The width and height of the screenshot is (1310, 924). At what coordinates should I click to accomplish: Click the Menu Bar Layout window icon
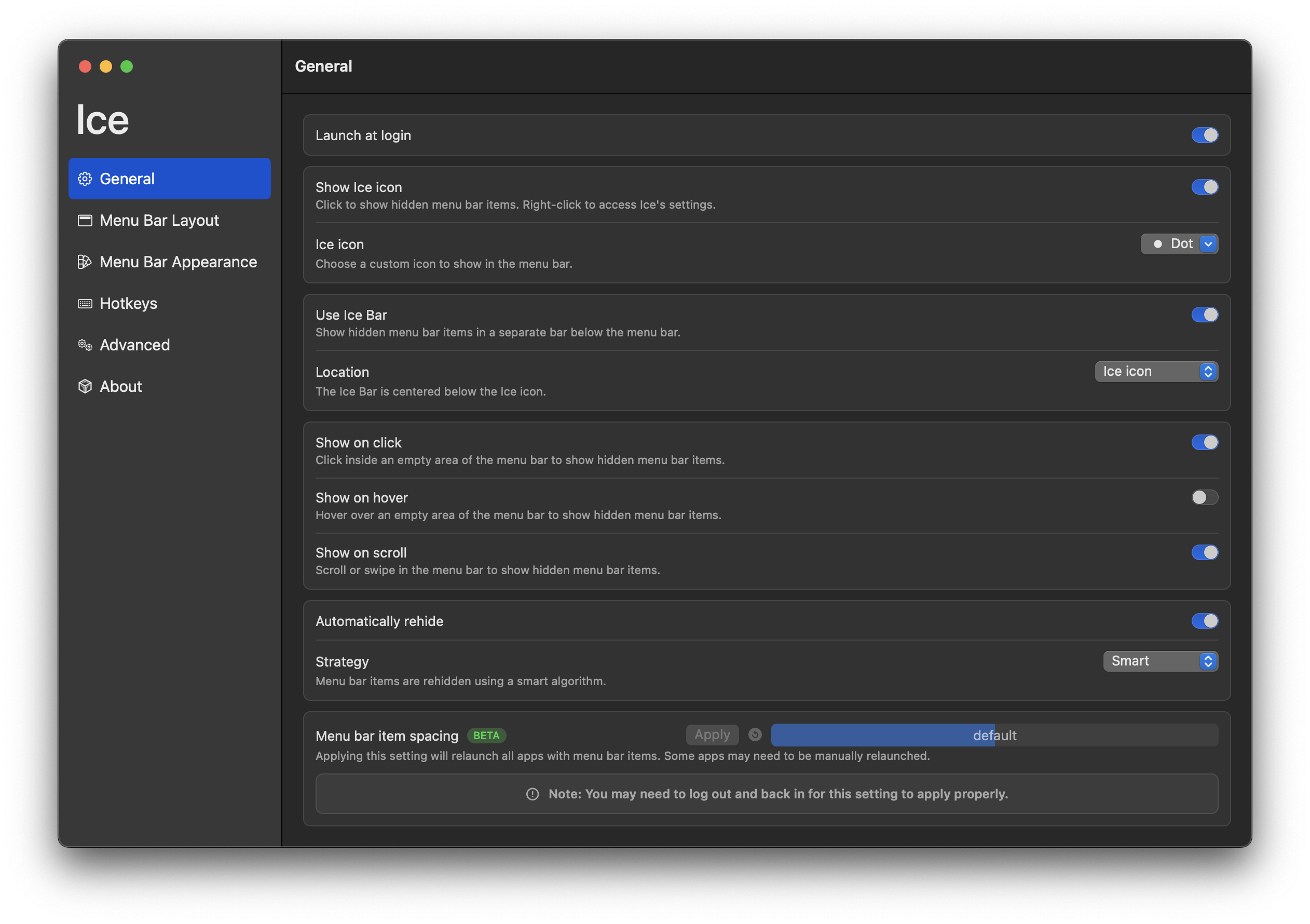tap(85, 220)
